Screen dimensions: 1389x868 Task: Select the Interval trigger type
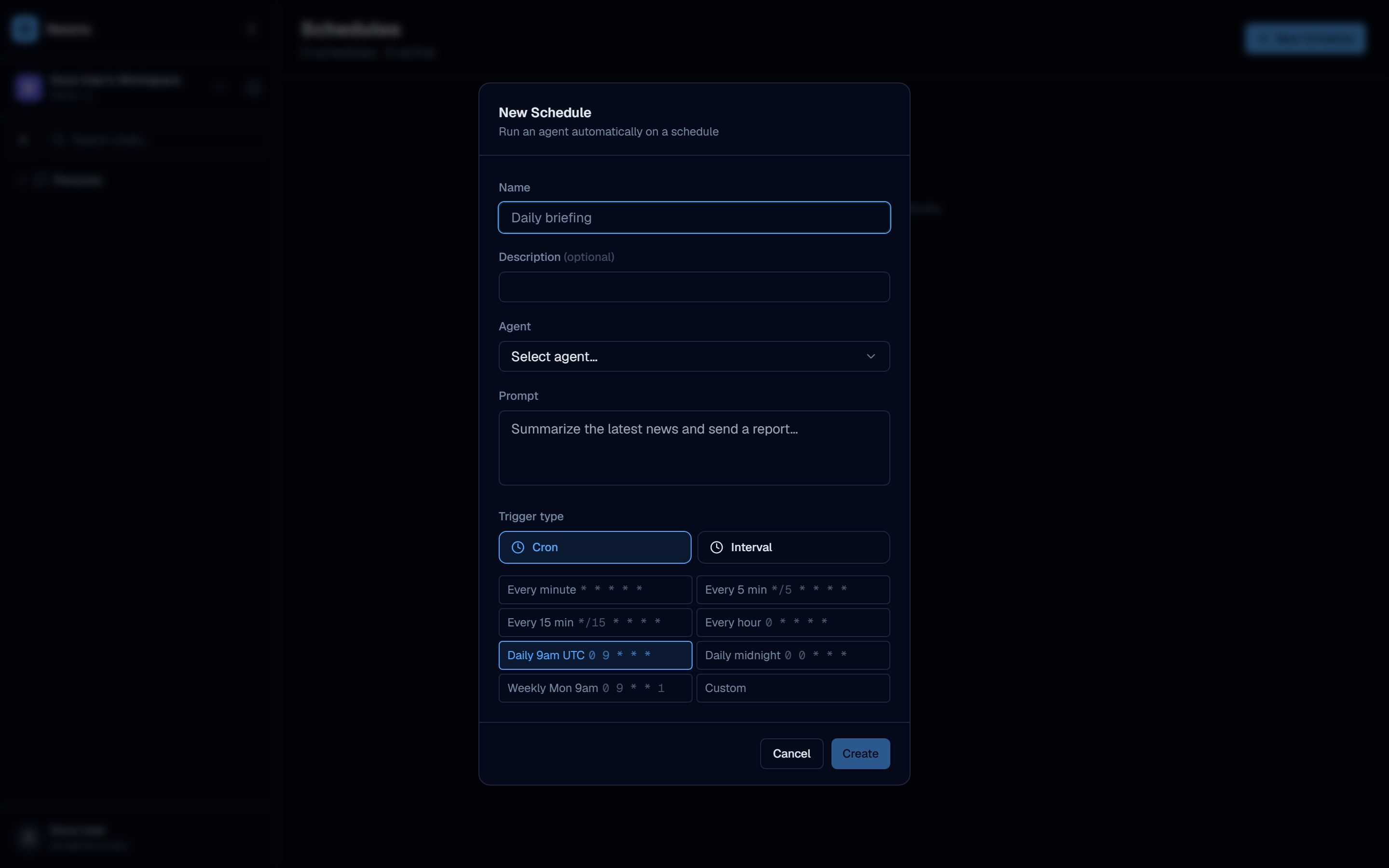(x=793, y=547)
